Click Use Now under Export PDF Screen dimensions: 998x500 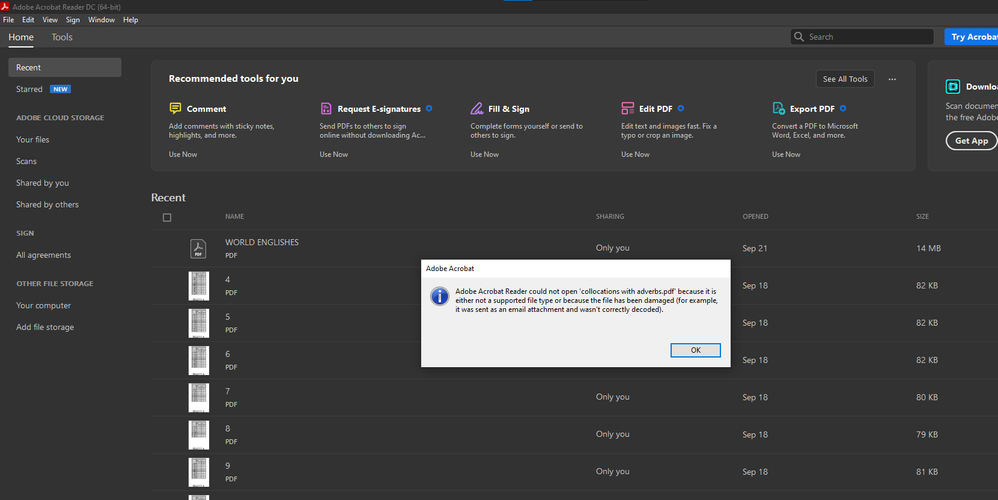click(786, 155)
